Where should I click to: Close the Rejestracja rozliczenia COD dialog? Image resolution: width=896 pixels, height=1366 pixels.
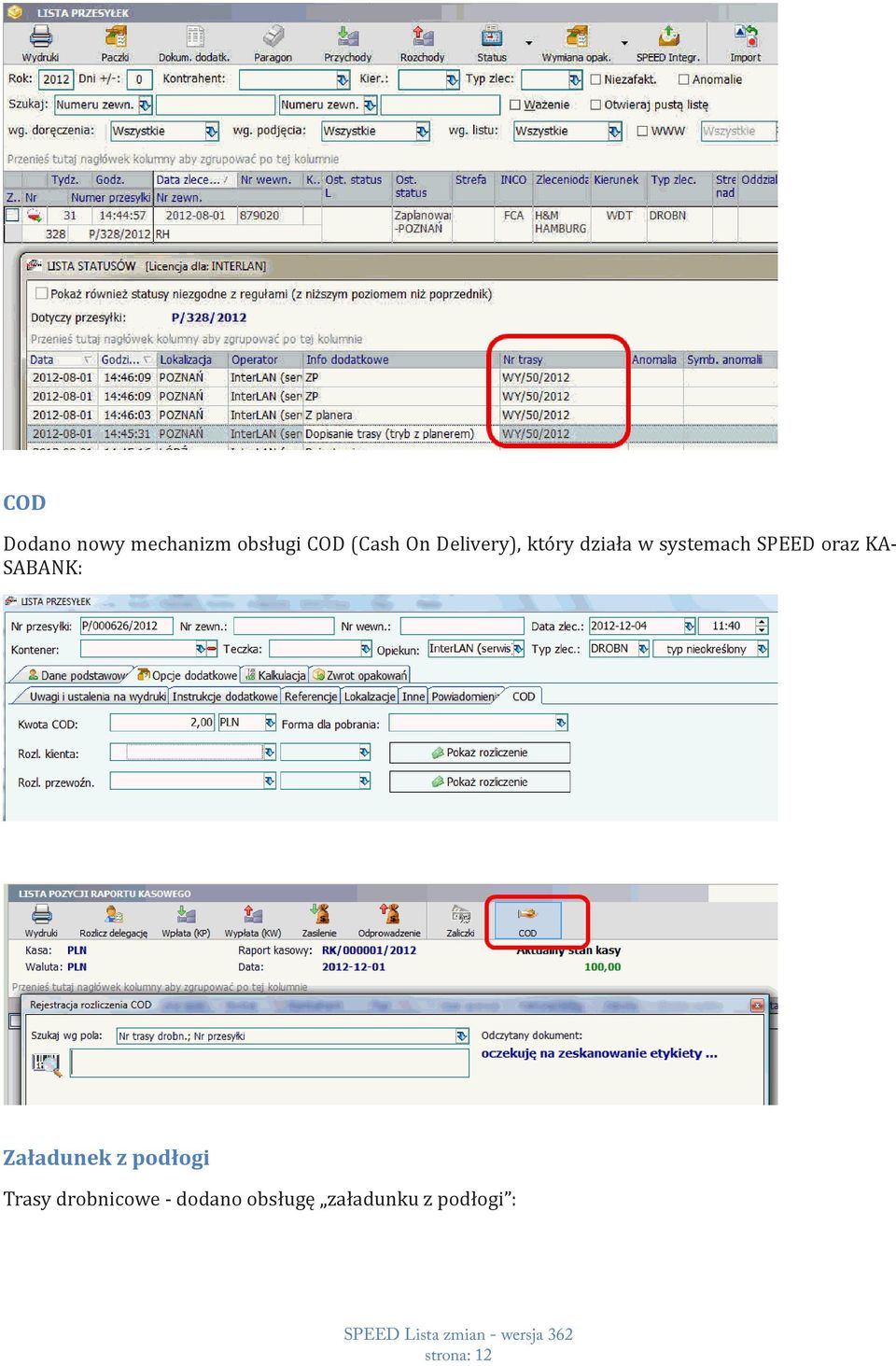click(x=757, y=1006)
